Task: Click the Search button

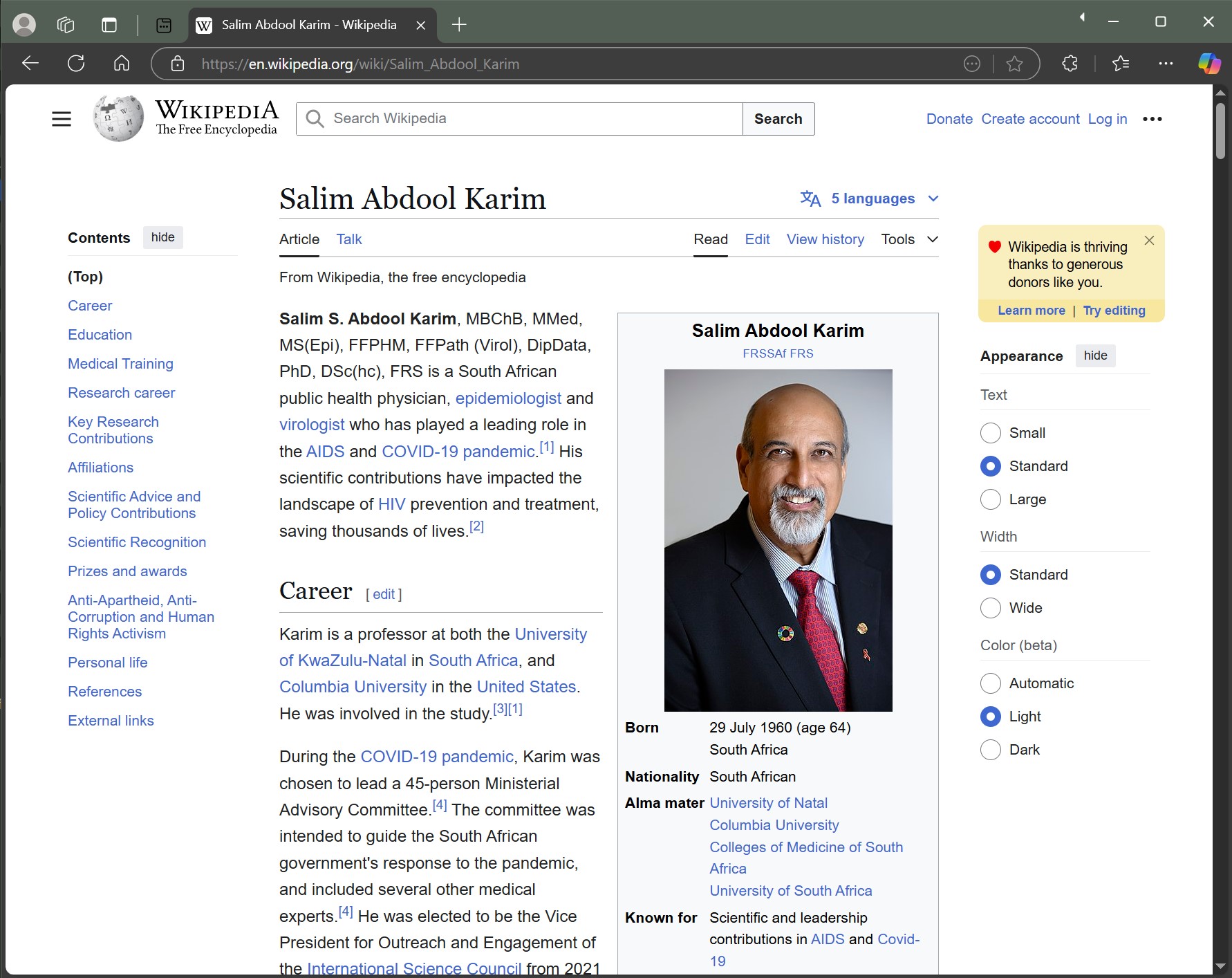Action: point(778,119)
